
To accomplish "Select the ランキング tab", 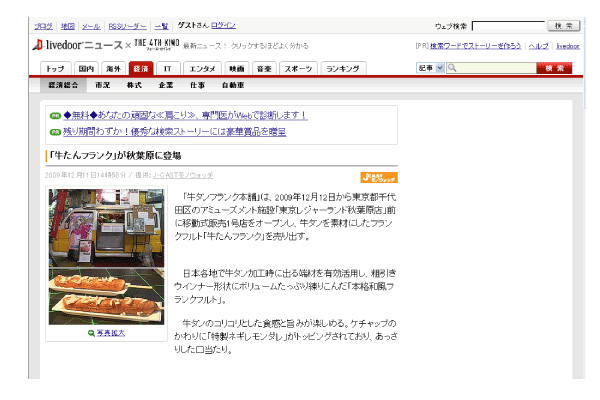I will [343, 69].
